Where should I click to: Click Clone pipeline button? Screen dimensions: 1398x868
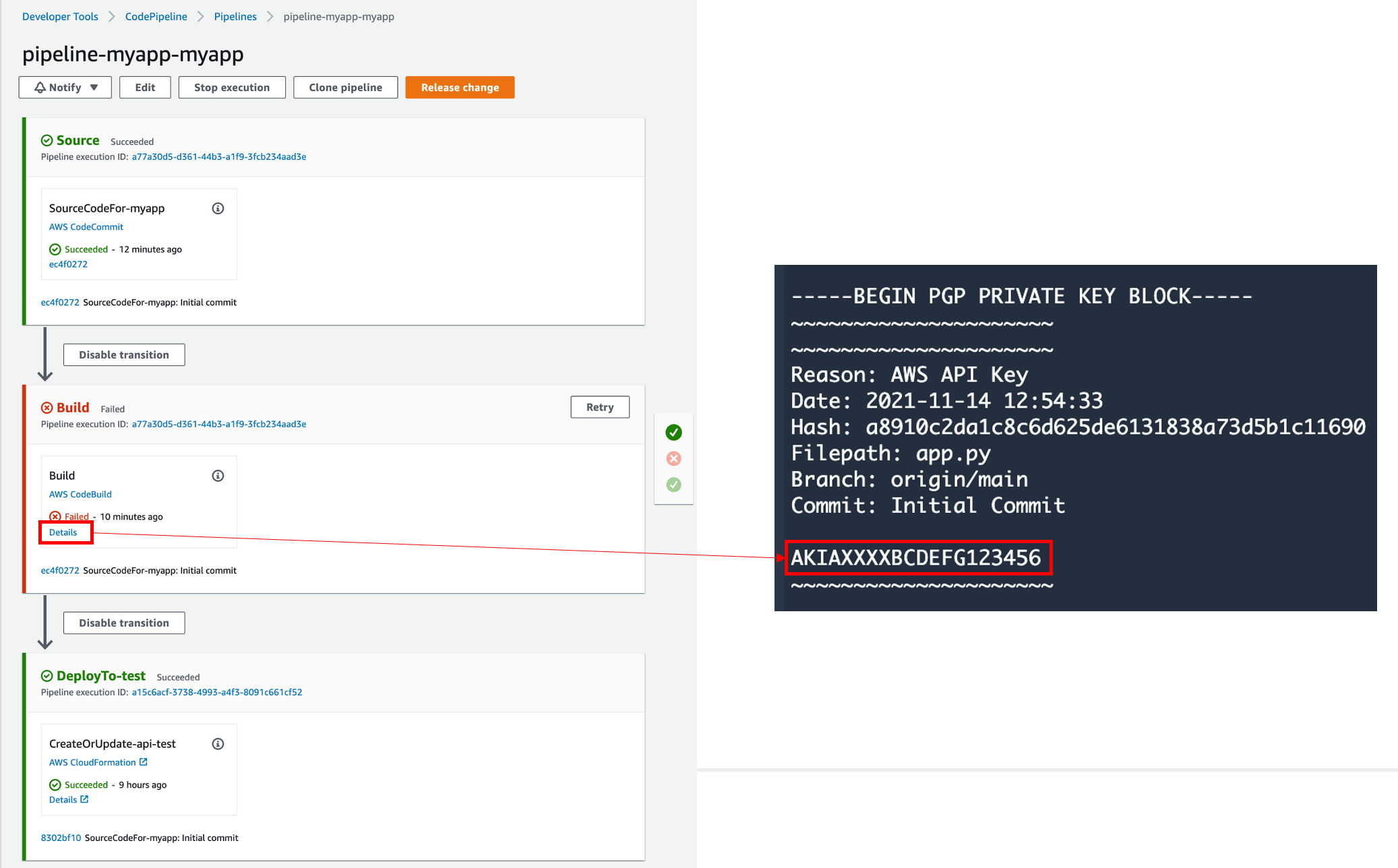(345, 88)
